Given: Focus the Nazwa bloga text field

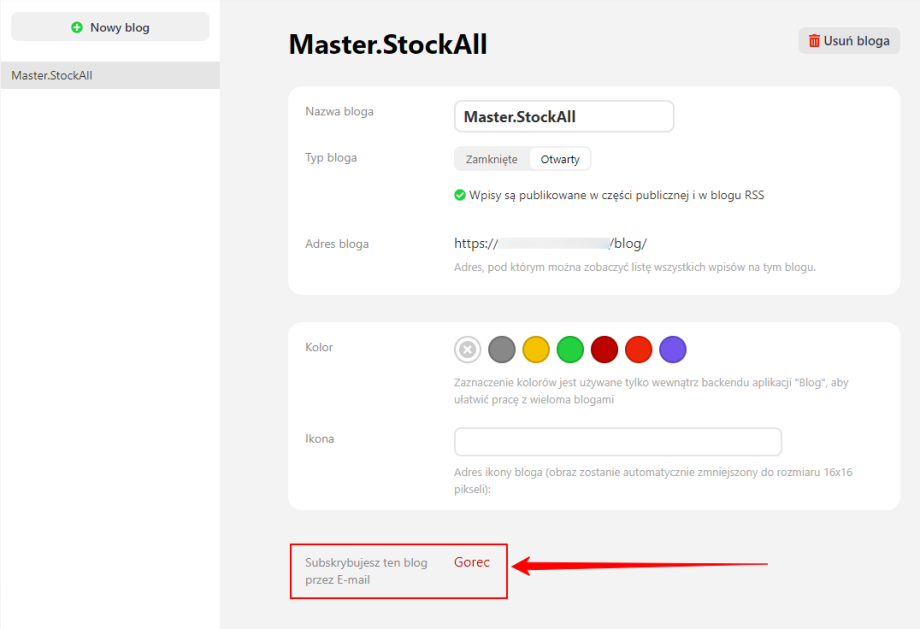Looking at the screenshot, I should coord(564,116).
